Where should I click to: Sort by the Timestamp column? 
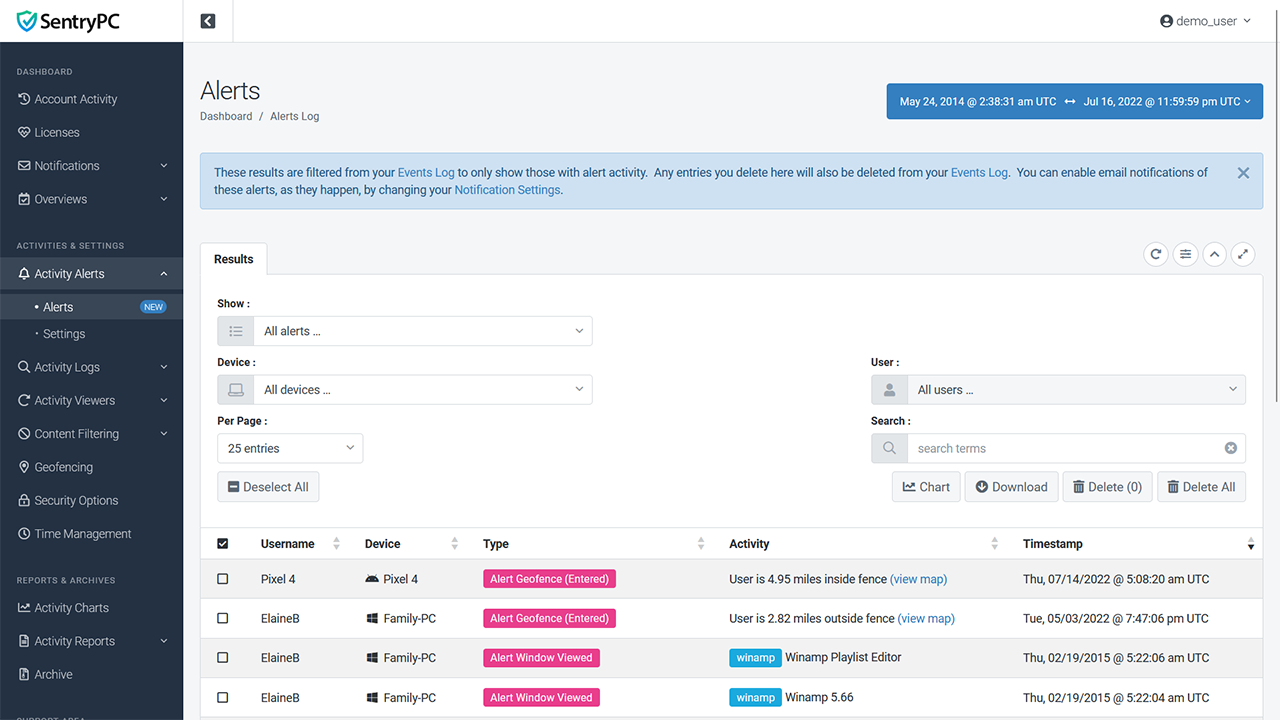pos(1138,544)
